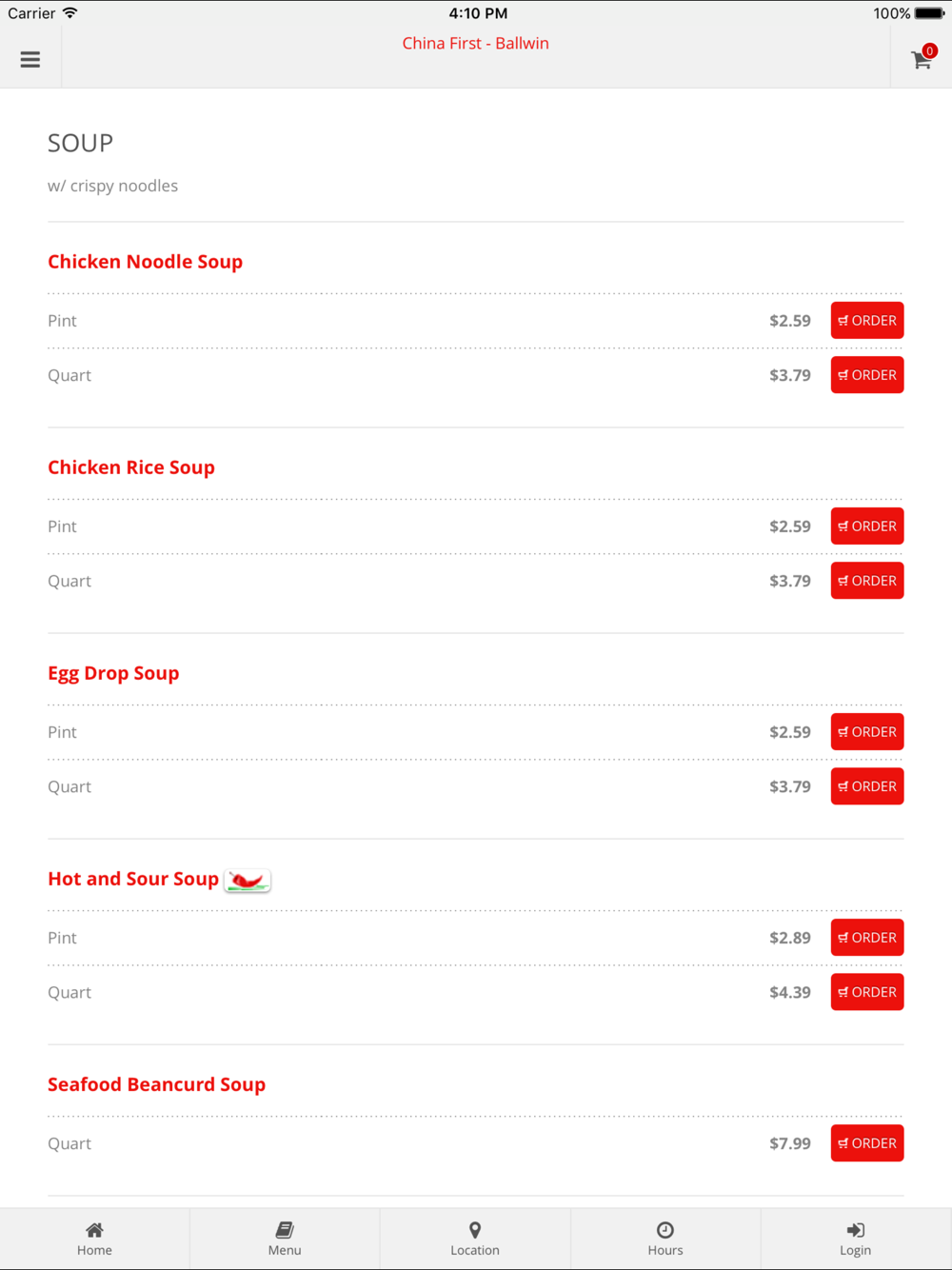Open the shopping cart
The height and width of the screenshot is (1270, 952).
(922, 60)
